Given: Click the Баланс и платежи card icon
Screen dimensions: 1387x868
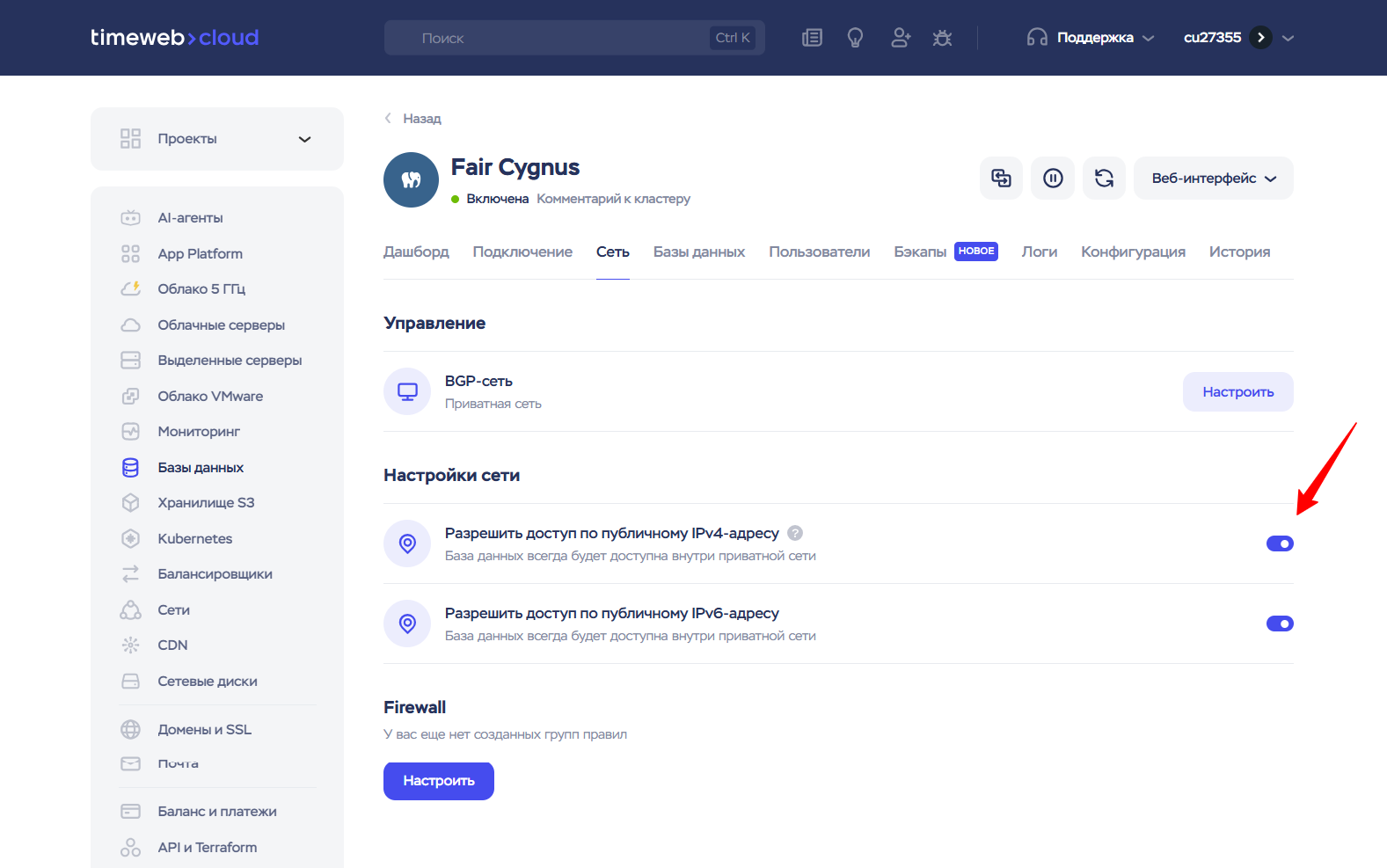Looking at the screenshot, I should [130, 811].
